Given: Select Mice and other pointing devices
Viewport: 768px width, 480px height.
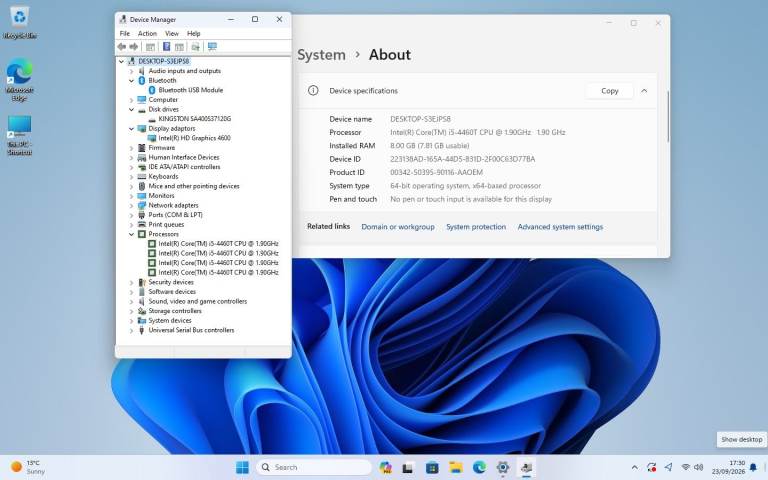Looking at the screenshot, I should pos(193,186).
